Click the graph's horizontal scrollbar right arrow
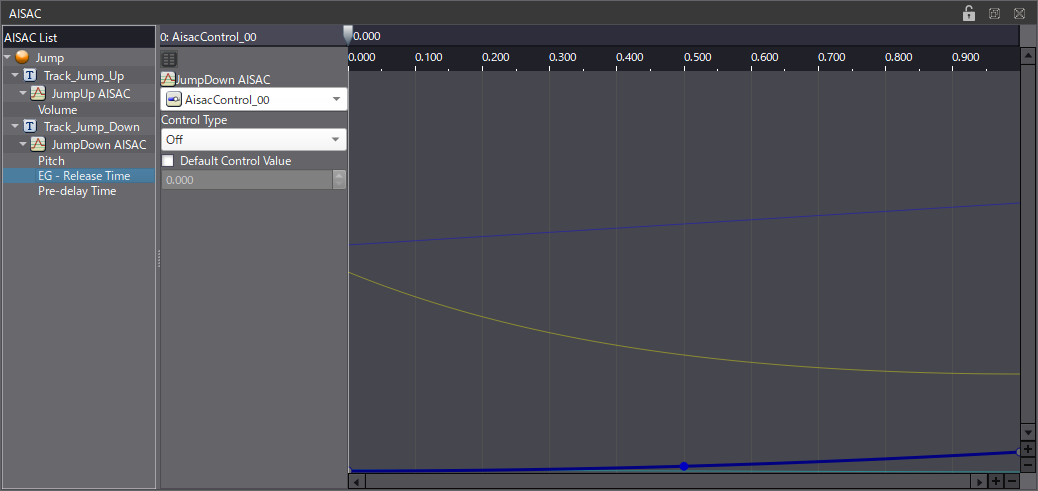The height and width of the screenshot is (491, 1038). pos(980,481)
